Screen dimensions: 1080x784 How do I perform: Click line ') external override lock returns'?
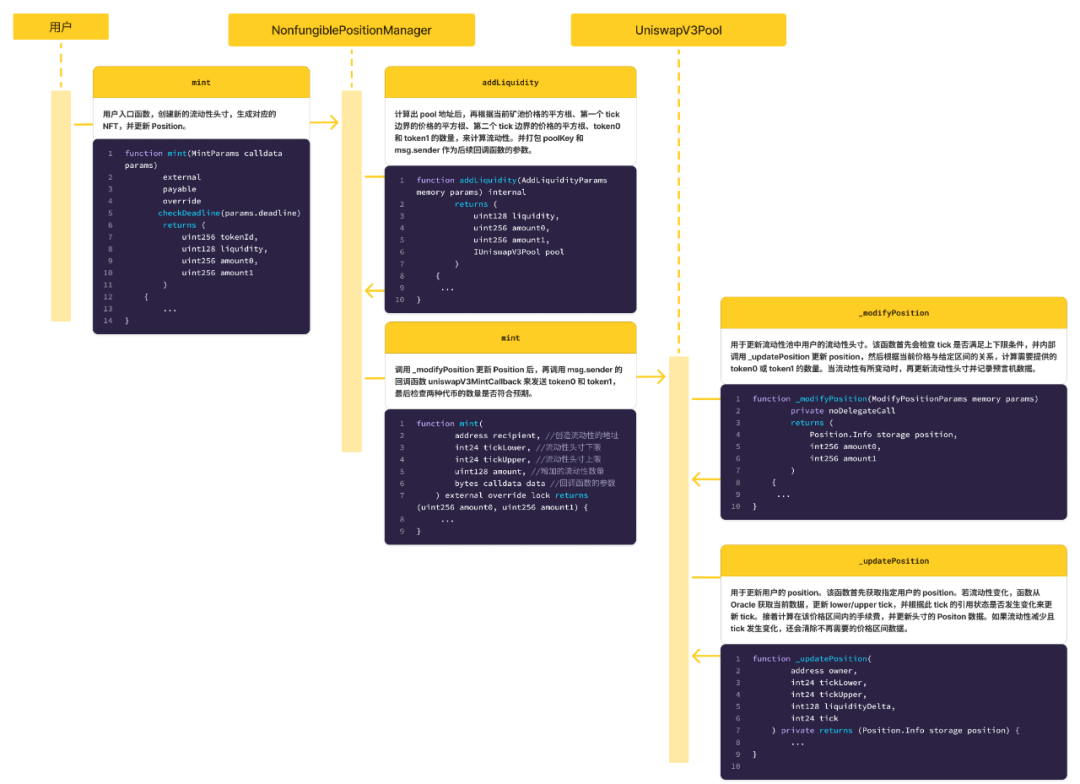[x=511, y=495]
